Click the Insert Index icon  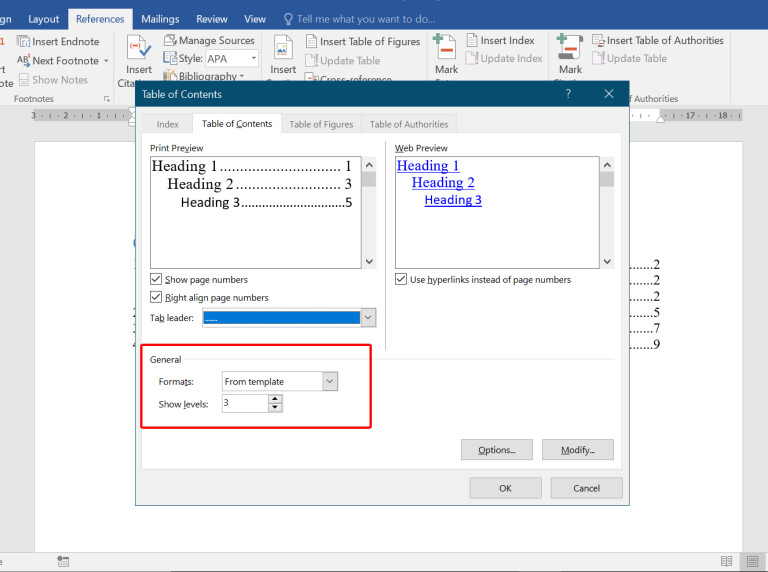[469, 41]
